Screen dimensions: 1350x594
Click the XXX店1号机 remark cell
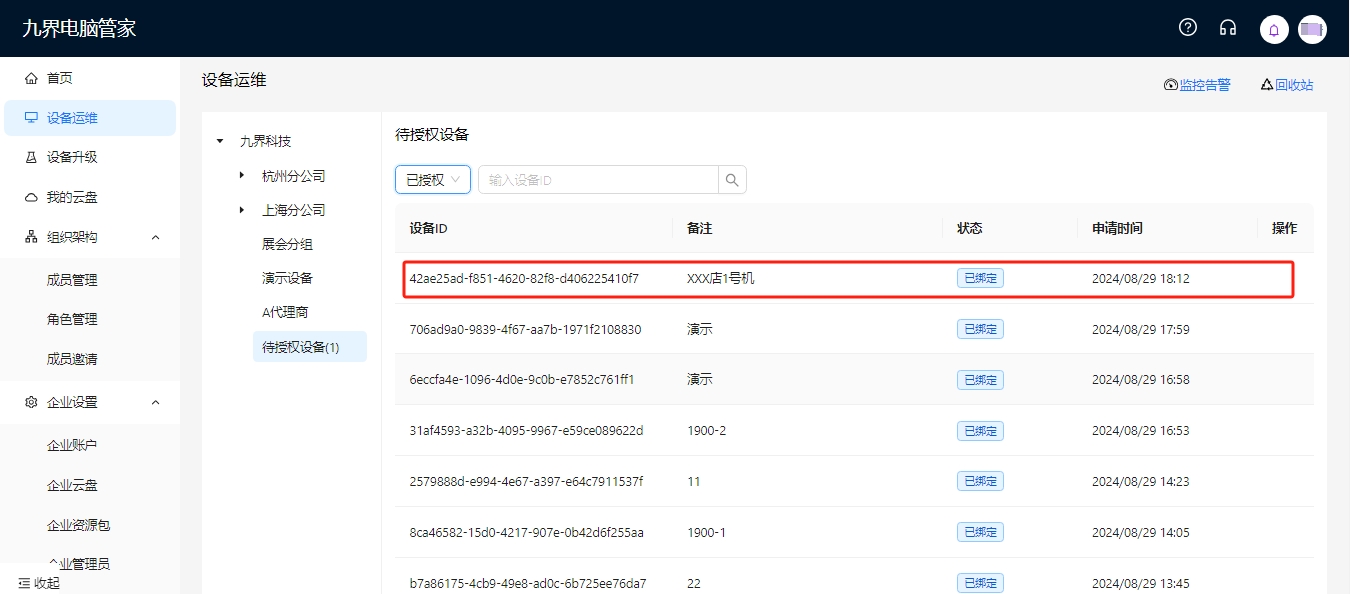coord(721,278)
